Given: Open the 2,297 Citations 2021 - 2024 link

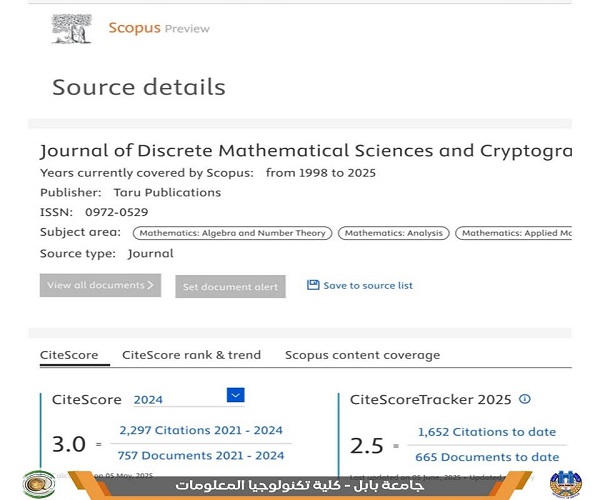Looking at the screenshot, I should pyautogui.click(x=201, y=430).
